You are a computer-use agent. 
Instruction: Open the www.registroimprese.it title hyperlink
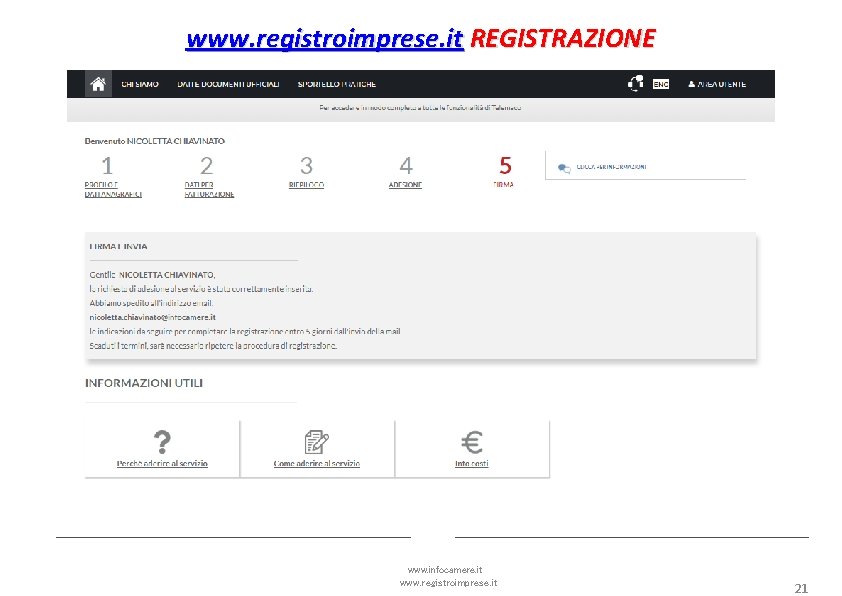[x=324, y=39]
